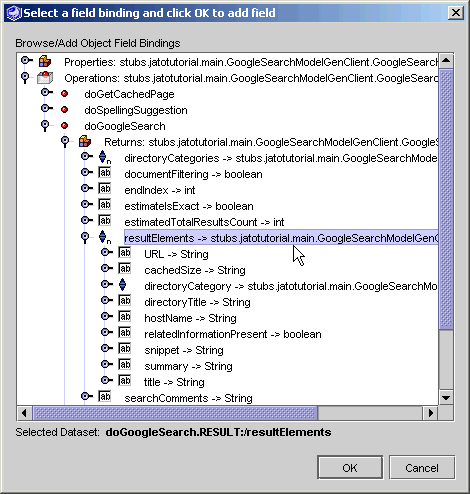Click the 'ab' icon beside URL
Viewport: 470px width, 494px height.
pyautogui.click(x=125, y=253)
